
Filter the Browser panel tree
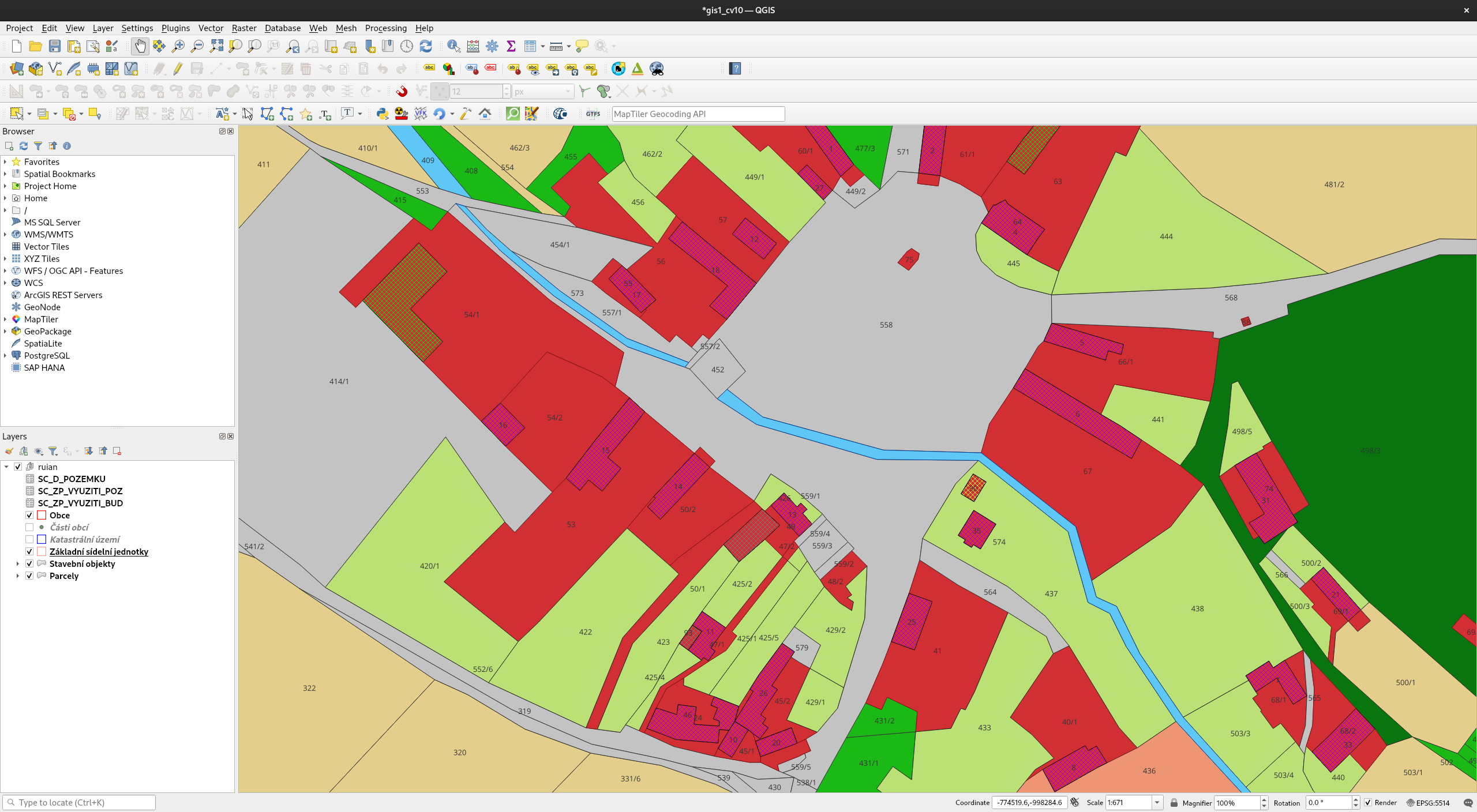pos(38,146)
